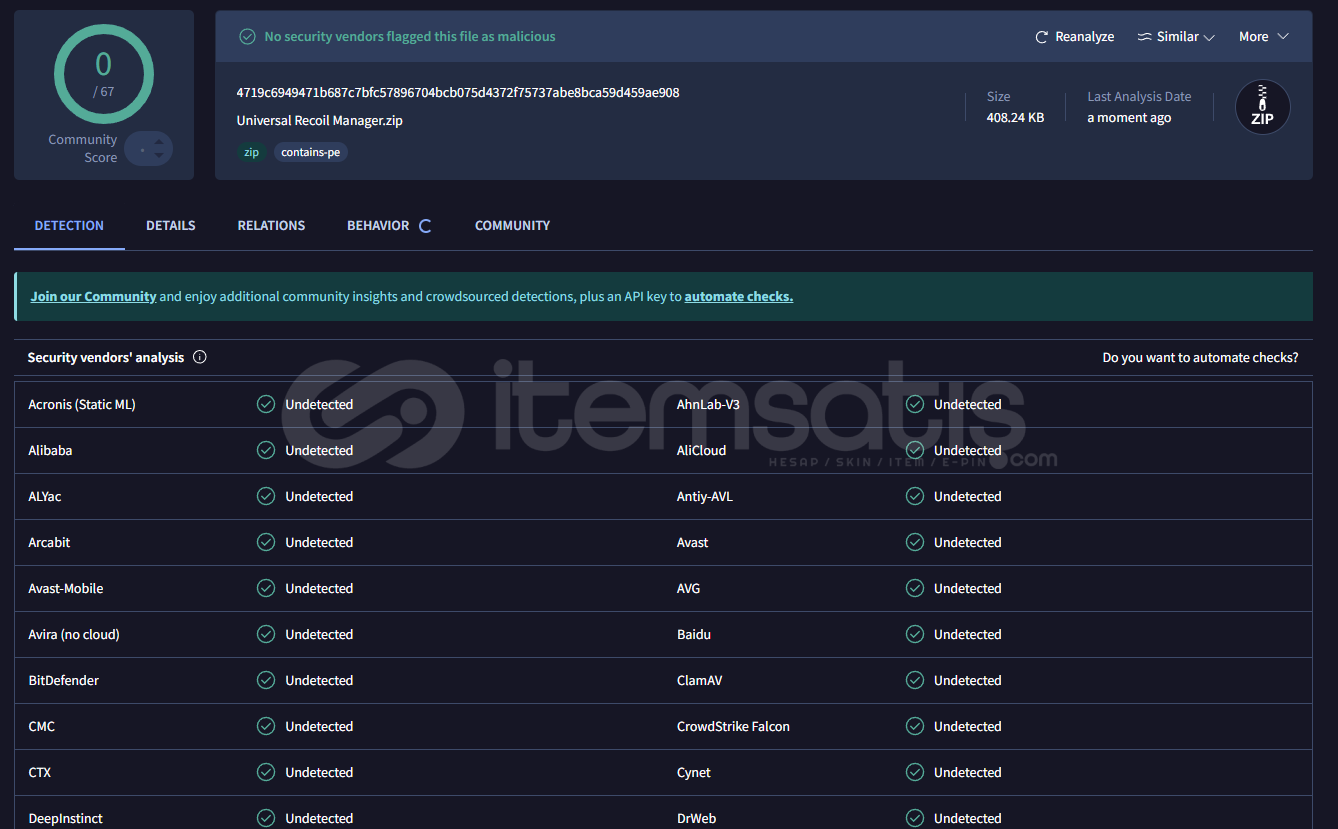
Task: Click the contains-pe tag chip
Action: coord(311,153)
